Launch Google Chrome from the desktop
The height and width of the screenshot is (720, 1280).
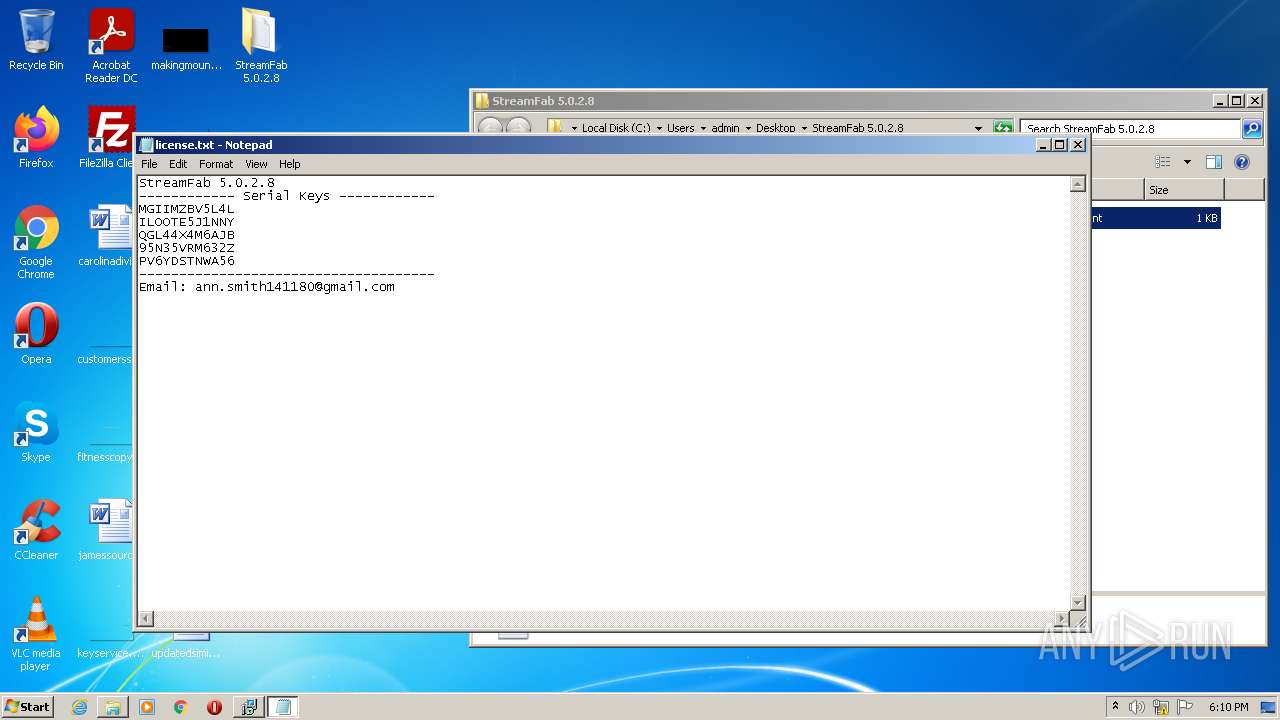coord(36,242)
